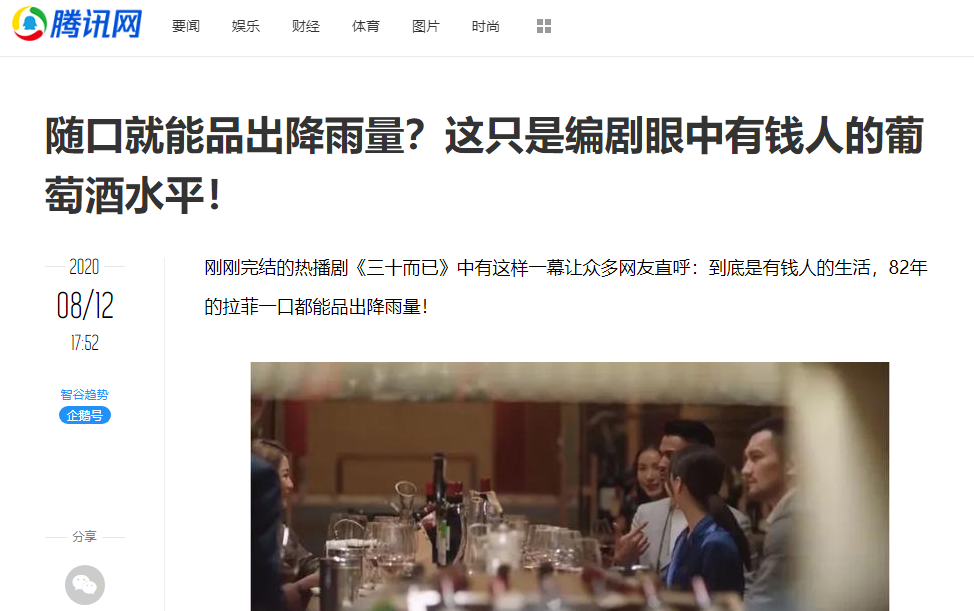Click the 企鹅号 badge
The height and width of the screenshot is (611, 974).
pos(85,415)
